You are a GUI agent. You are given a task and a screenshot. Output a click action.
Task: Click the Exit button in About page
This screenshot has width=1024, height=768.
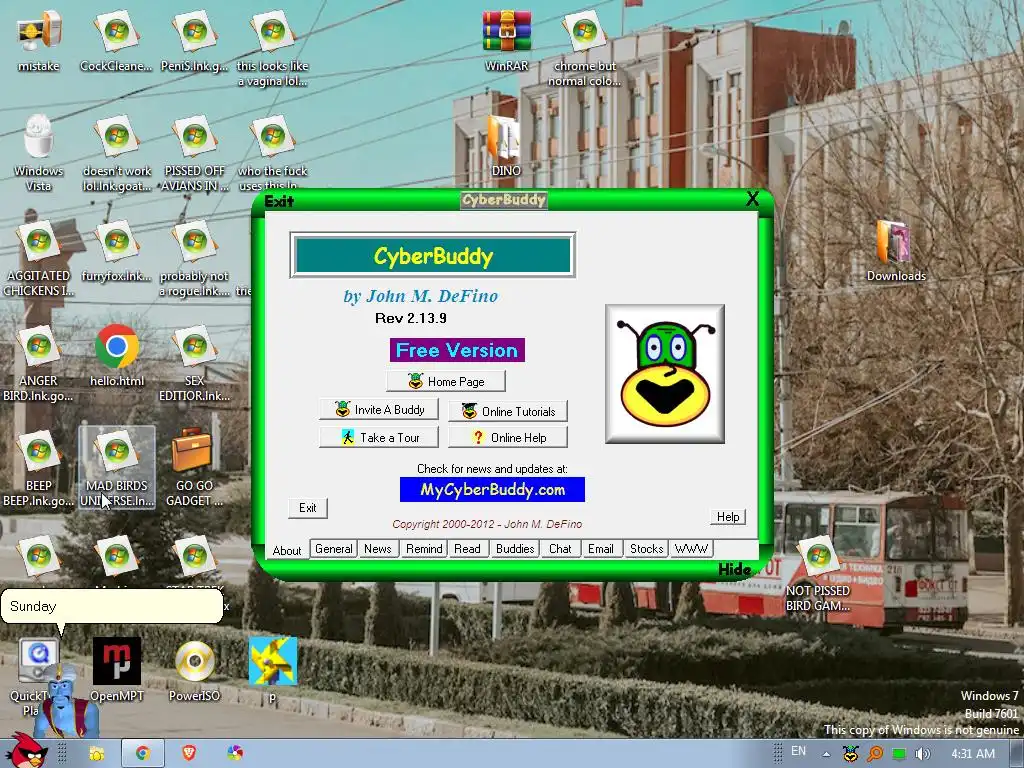(308, 508)
